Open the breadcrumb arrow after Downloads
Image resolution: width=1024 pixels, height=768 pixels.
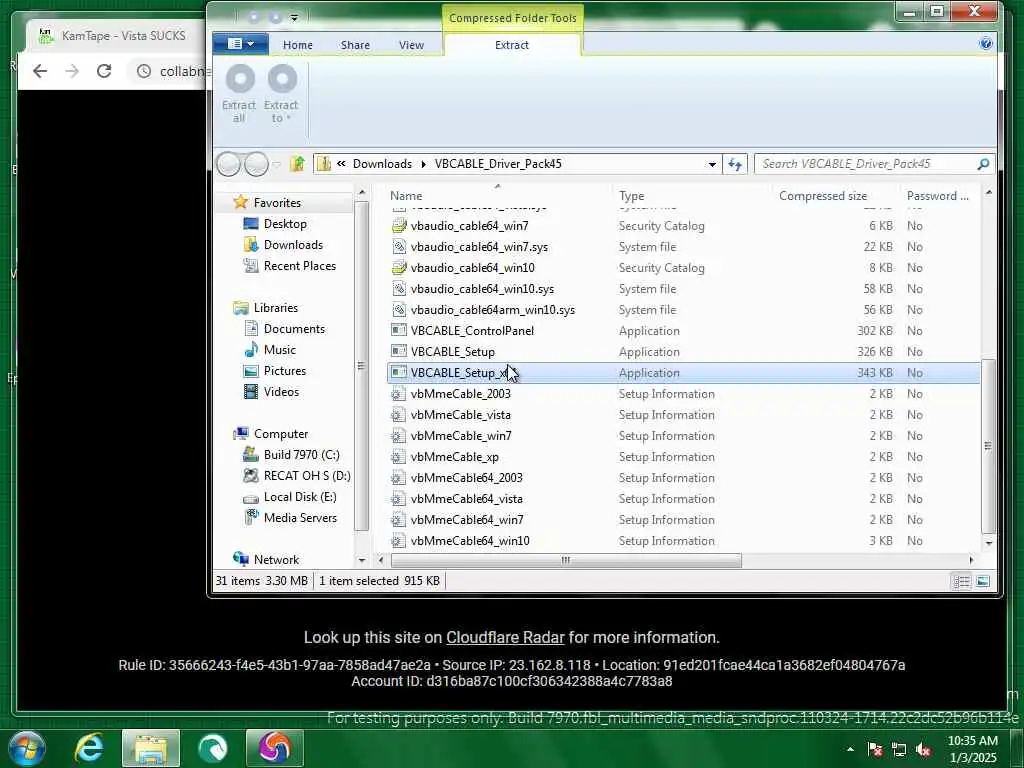tap(423, 164)
